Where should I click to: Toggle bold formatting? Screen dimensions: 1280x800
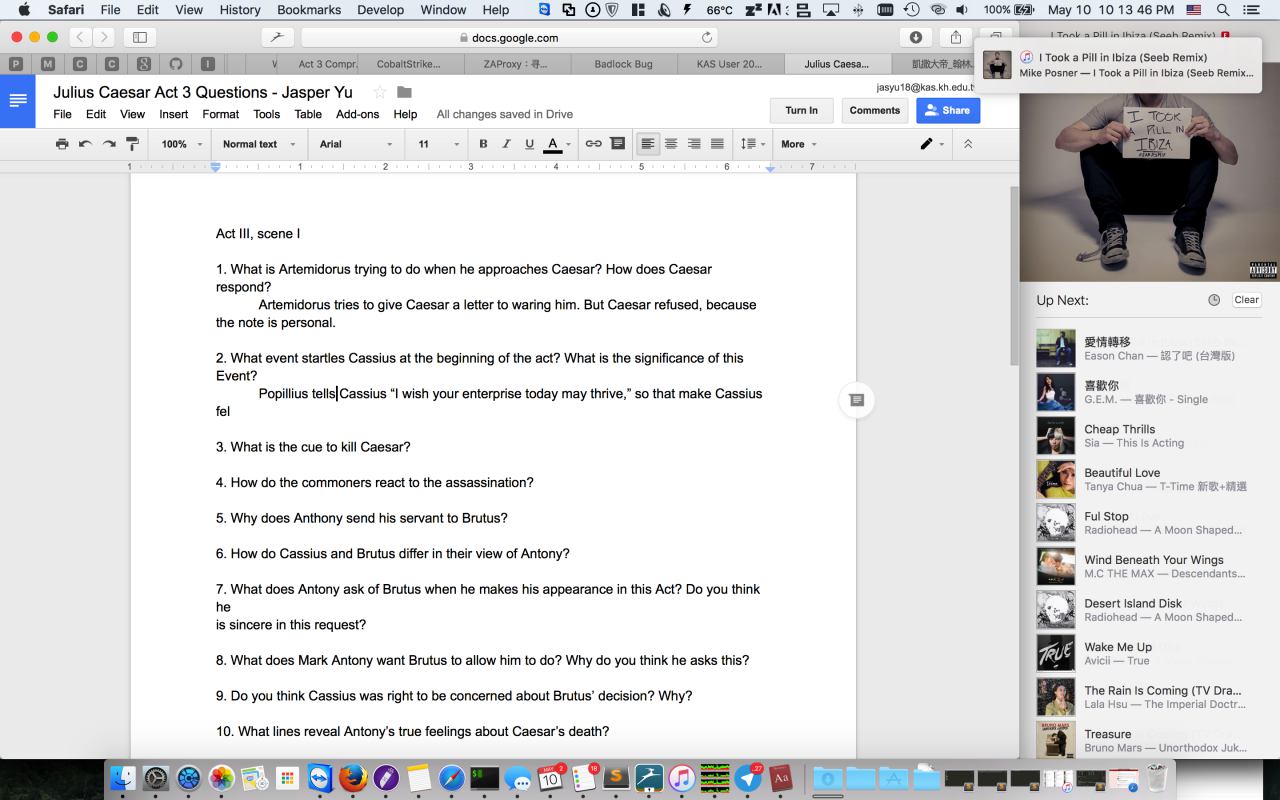[483, 144]
